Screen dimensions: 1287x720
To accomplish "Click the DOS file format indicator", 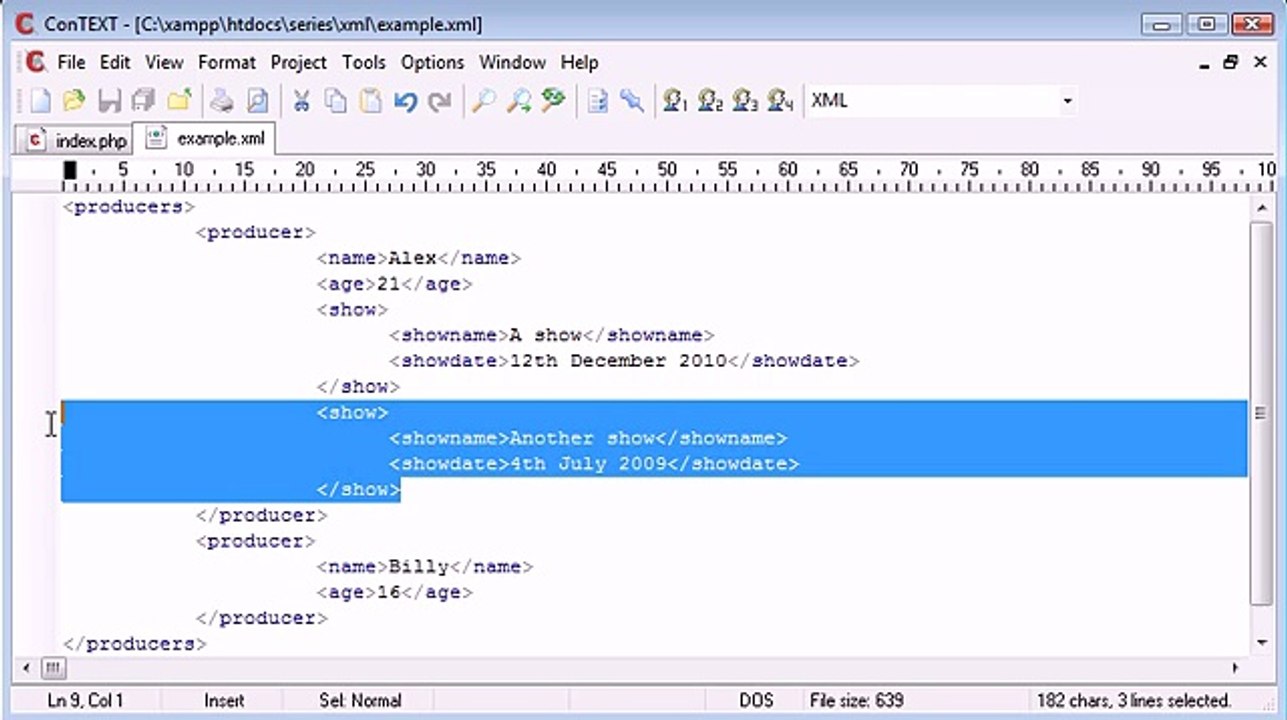I will 756,701.
